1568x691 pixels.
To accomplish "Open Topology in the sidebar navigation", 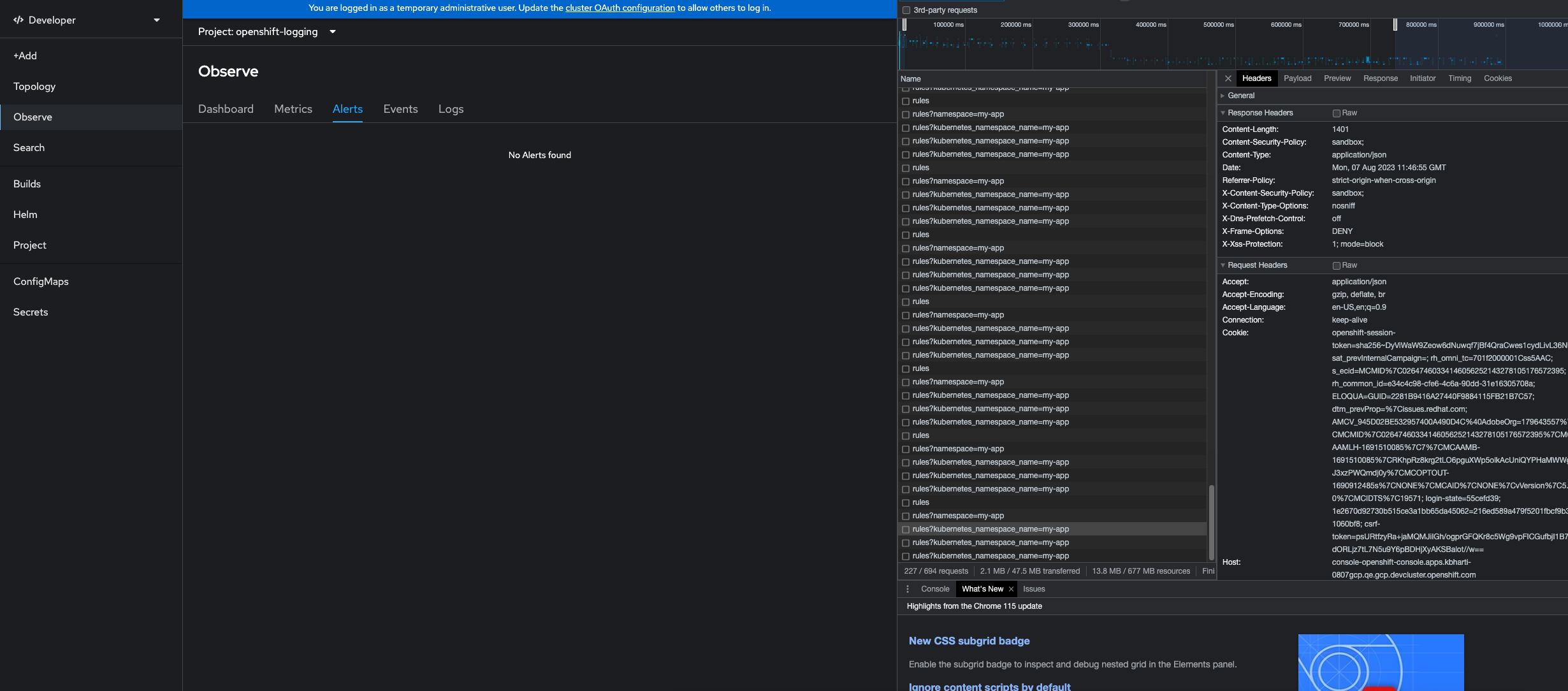I will tap(34, 86).
